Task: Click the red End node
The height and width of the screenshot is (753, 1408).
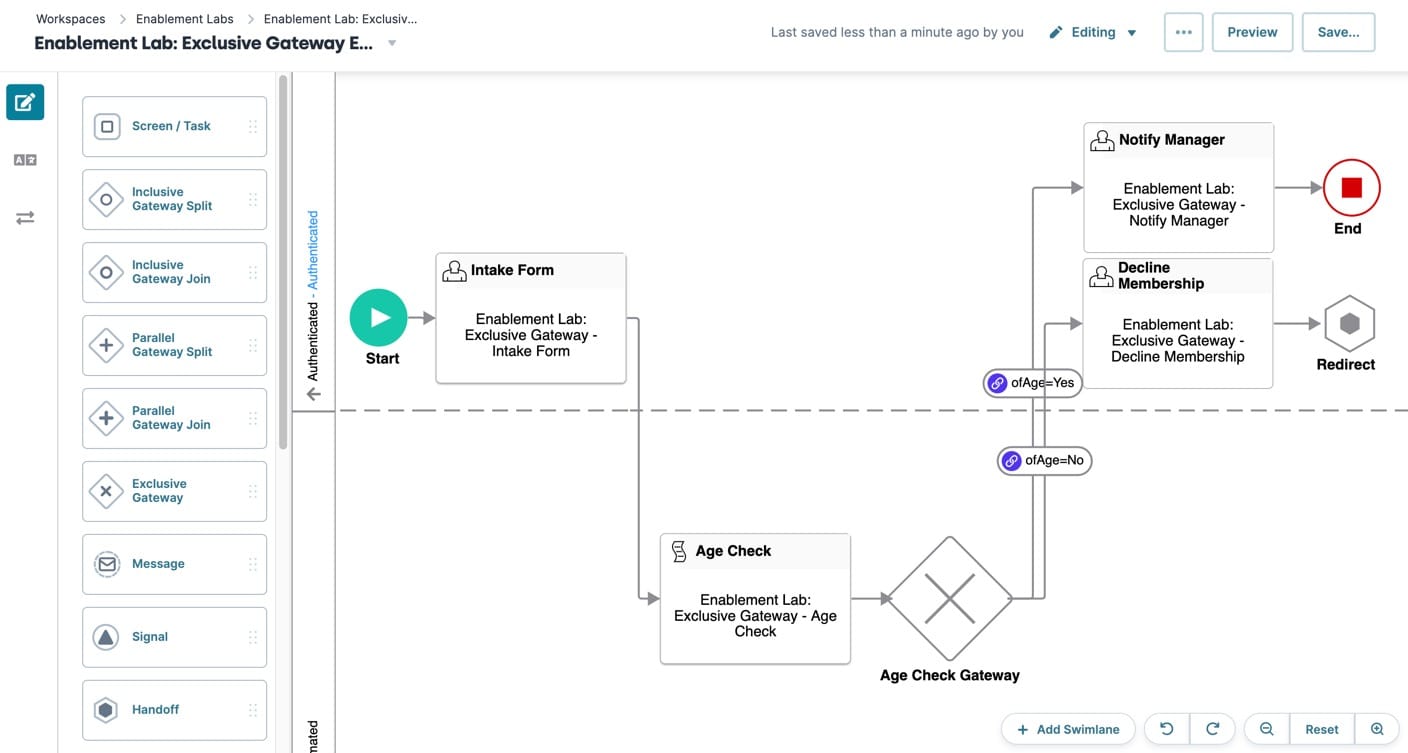Action: click(1352, 188)
